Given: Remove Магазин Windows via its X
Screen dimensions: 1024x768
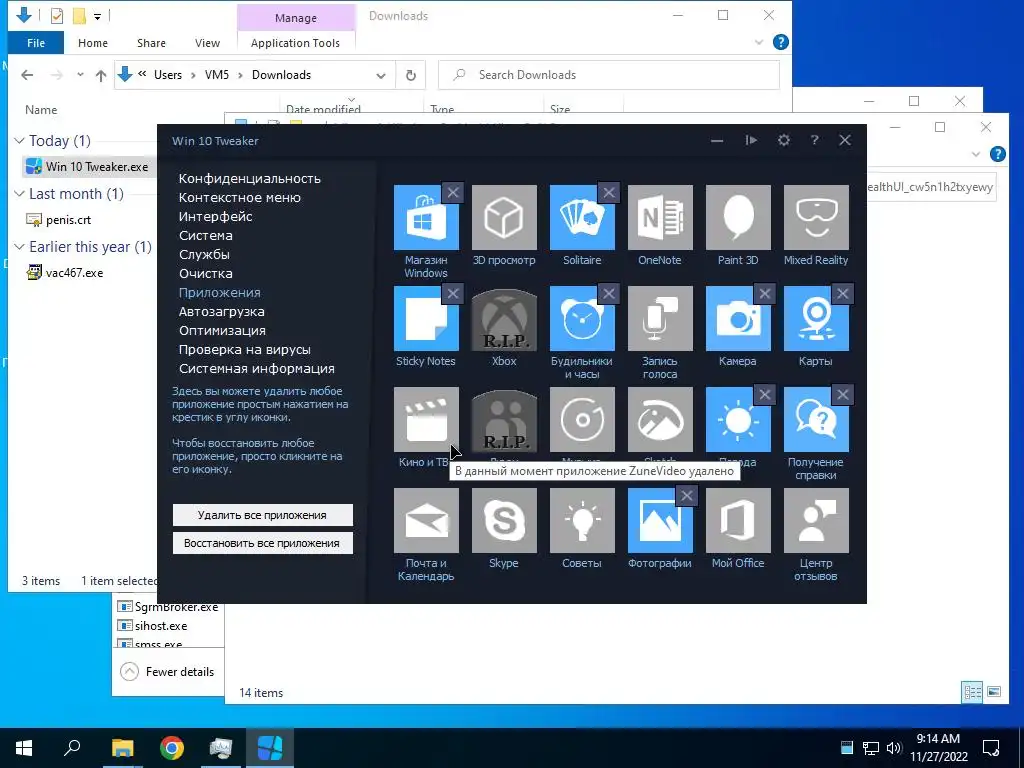Looking at the screenshot, I should coord(453,193).
